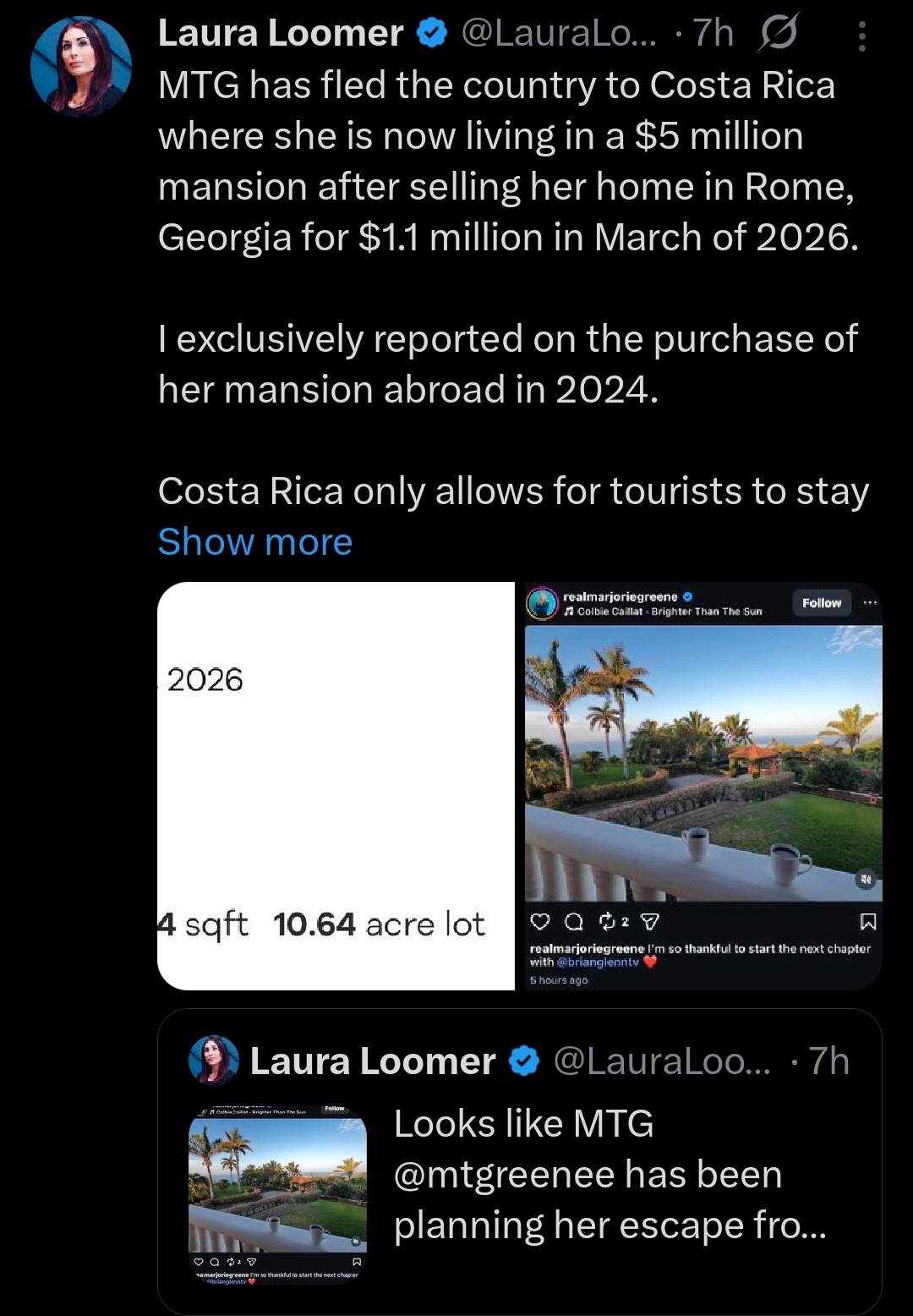Tap the repost icon showing count 2
This screenshot has height=1316, width=913.
pos(614,922)
